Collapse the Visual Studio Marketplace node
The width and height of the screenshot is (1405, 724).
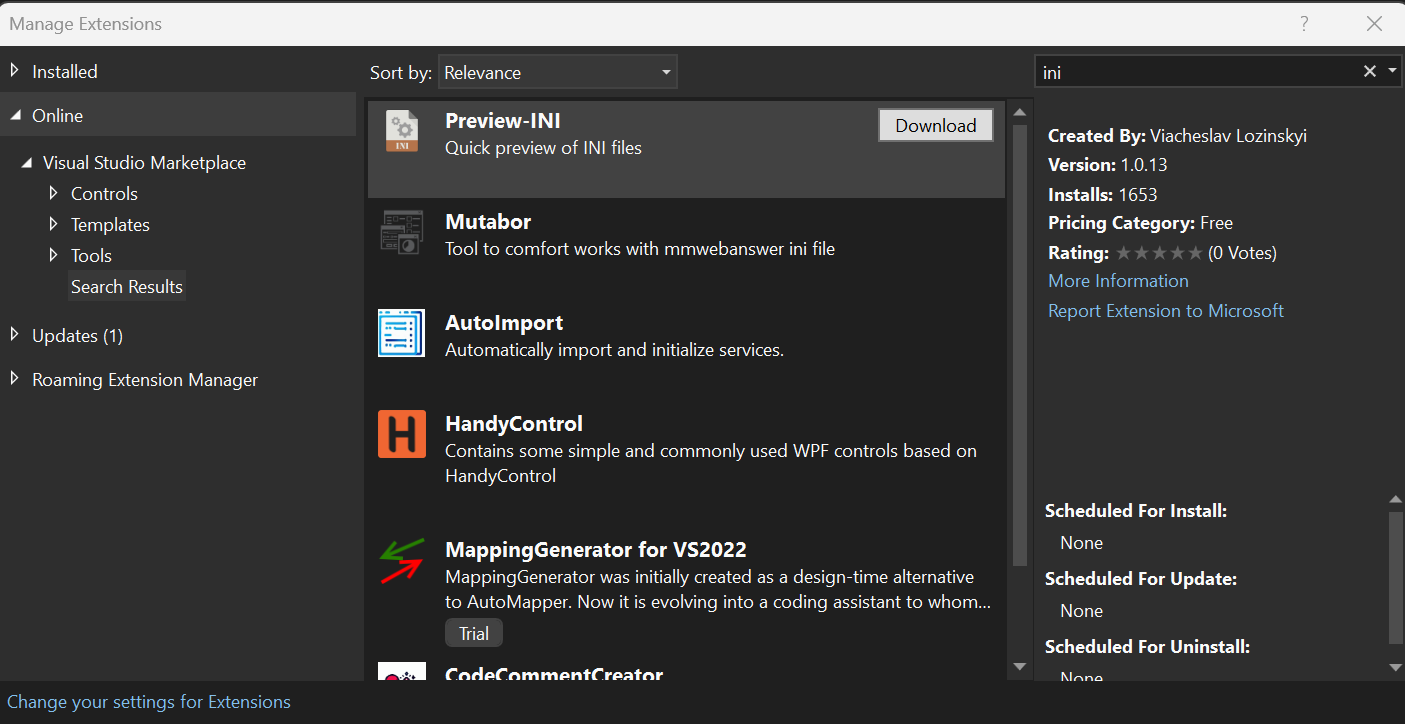26,163
